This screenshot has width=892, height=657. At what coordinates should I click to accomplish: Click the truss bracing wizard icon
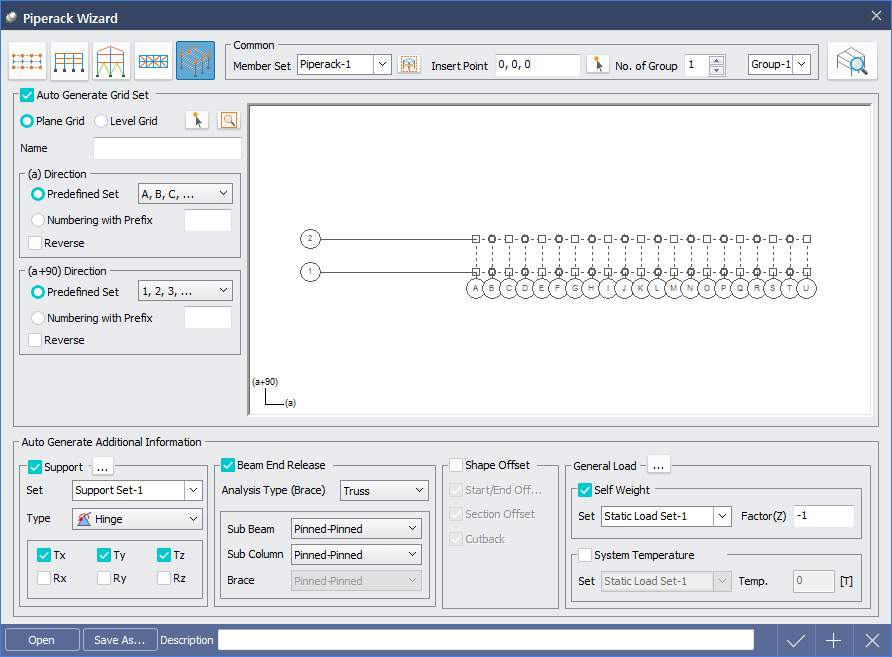[153, 62]
